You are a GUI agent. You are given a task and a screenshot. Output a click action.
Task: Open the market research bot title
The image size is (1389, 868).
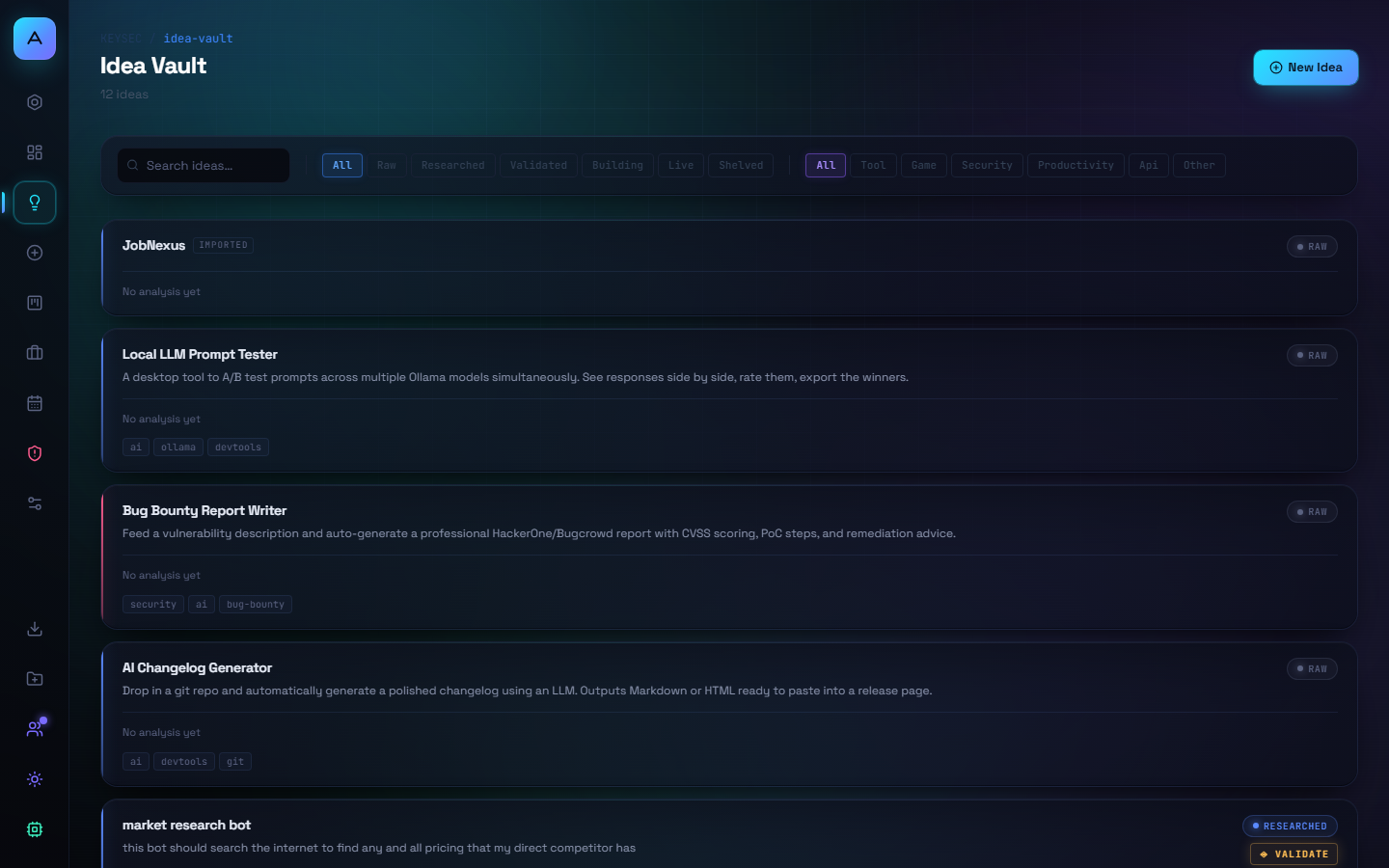tap(186, 826)
